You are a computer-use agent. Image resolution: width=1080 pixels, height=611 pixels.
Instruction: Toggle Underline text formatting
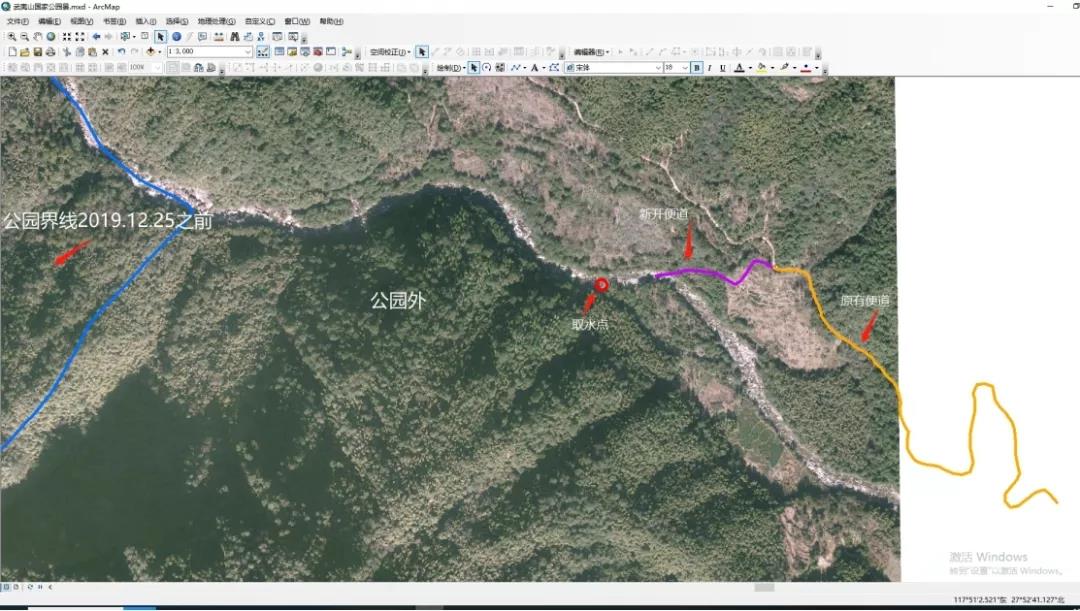click(723, 68)
